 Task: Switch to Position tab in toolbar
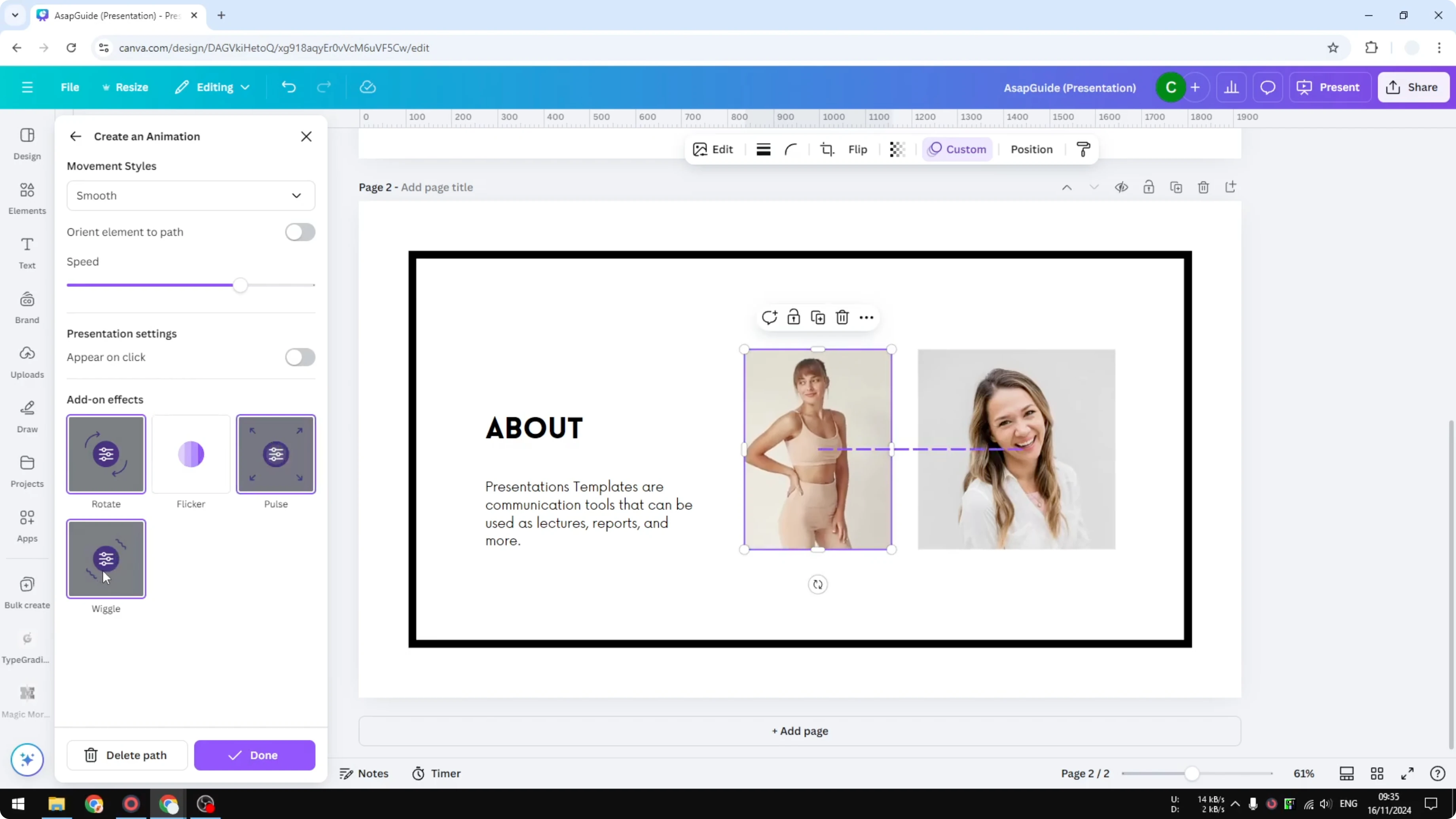(x=1031, y=149)
